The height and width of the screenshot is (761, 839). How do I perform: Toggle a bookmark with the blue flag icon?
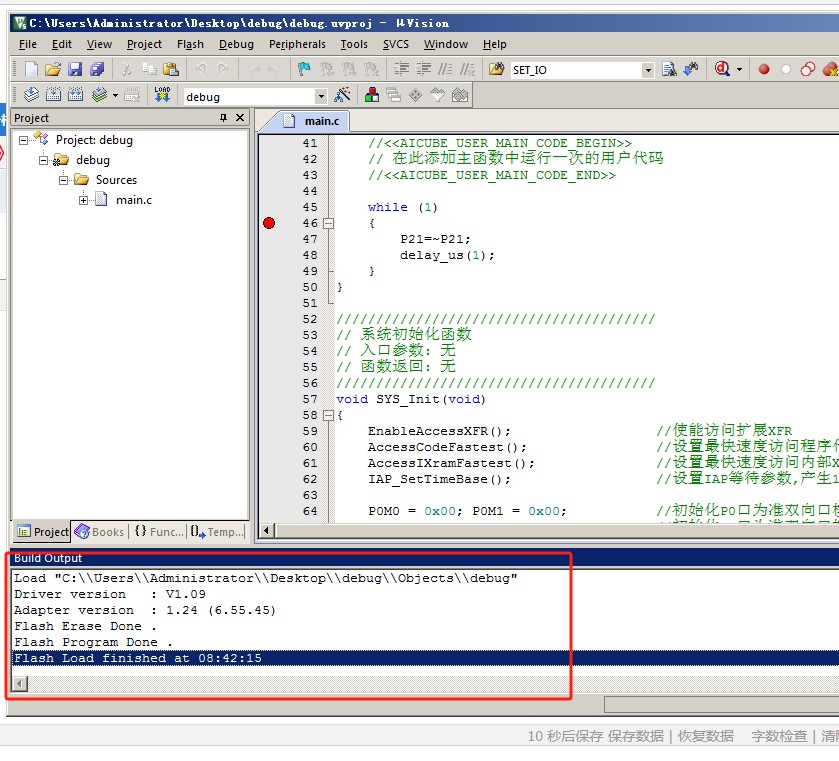tap(304, 69)
